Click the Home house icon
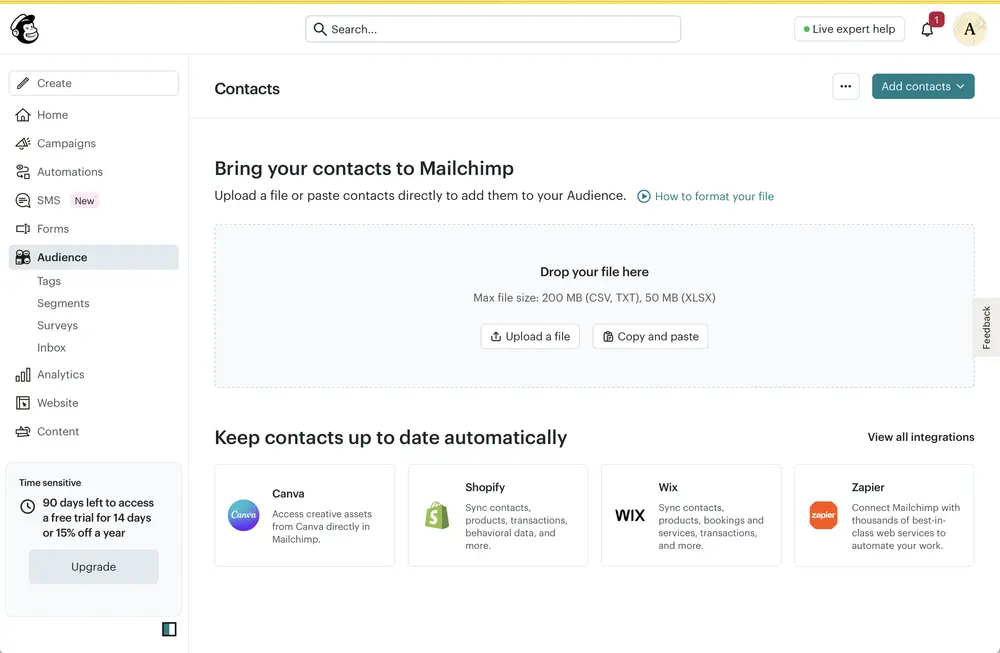1000x653 pixels. 23,115
